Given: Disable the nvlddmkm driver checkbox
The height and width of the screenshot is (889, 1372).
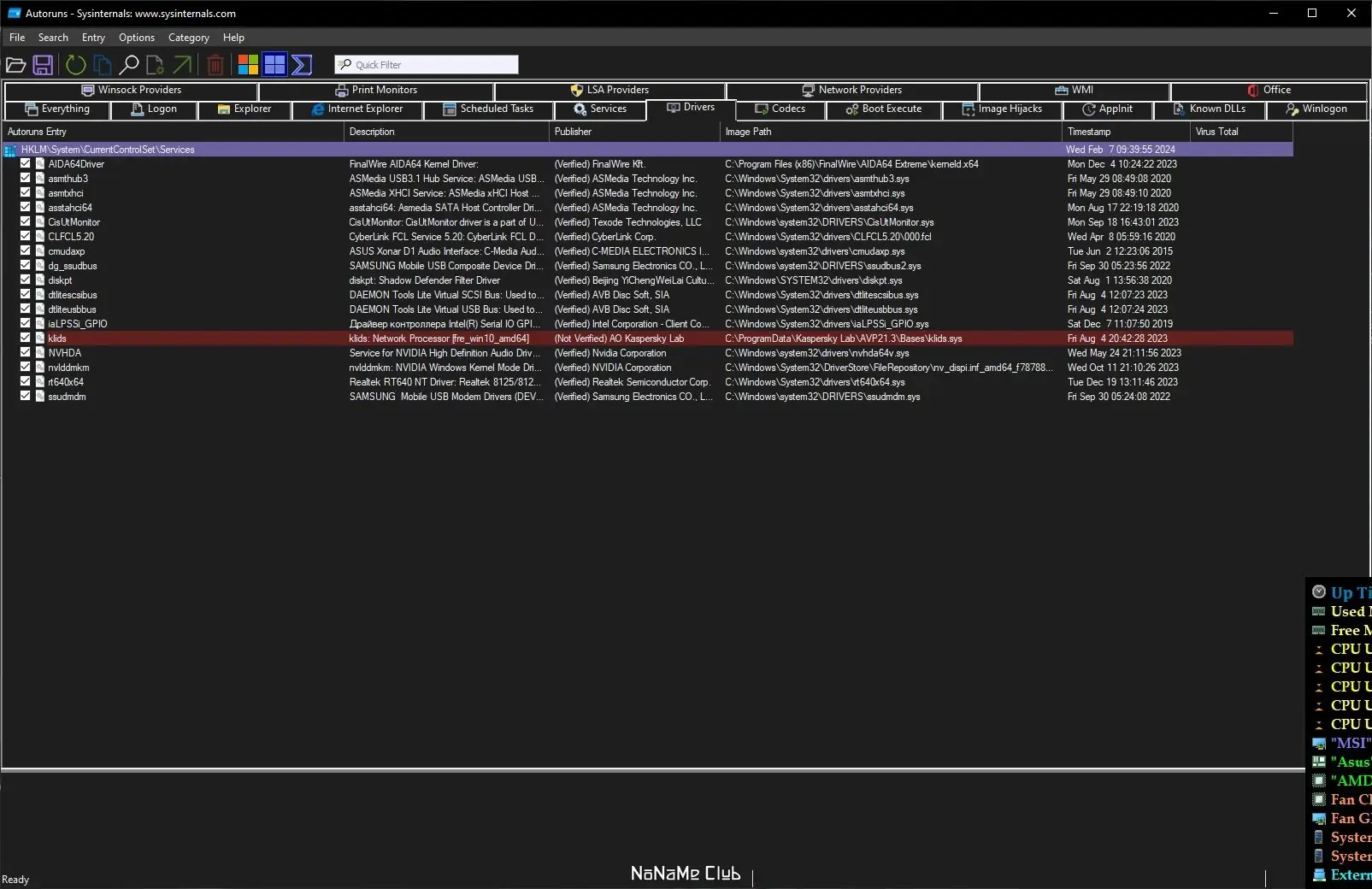Looking at the screenshot, I should click(x=25, y=367).
